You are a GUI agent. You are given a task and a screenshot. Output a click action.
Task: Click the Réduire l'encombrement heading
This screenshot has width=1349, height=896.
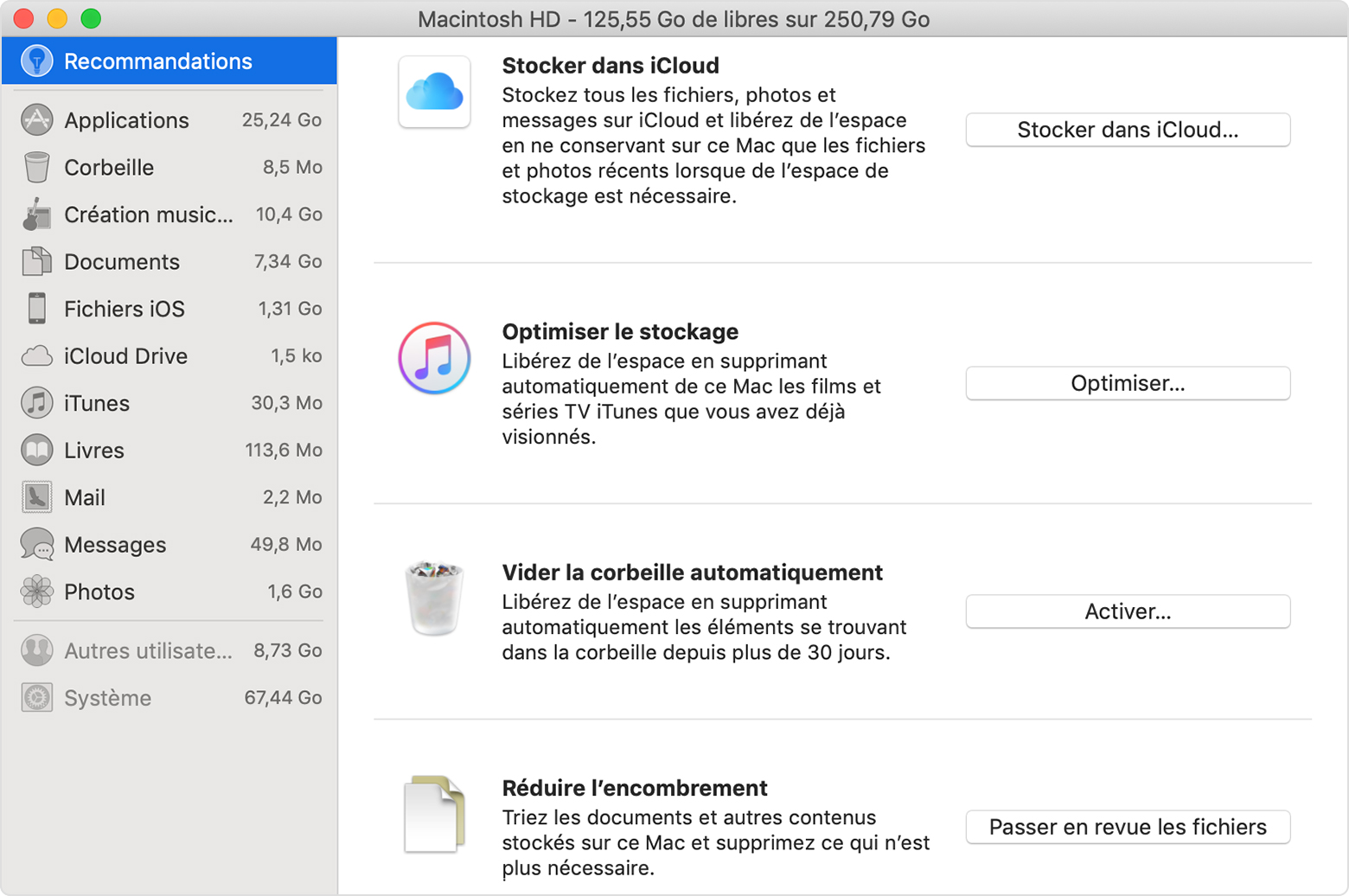click(x=635, y=788)
